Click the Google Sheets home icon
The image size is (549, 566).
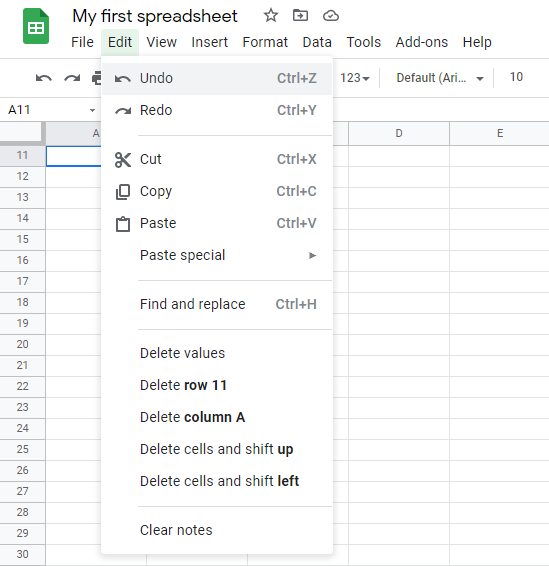tap(36, 26)
